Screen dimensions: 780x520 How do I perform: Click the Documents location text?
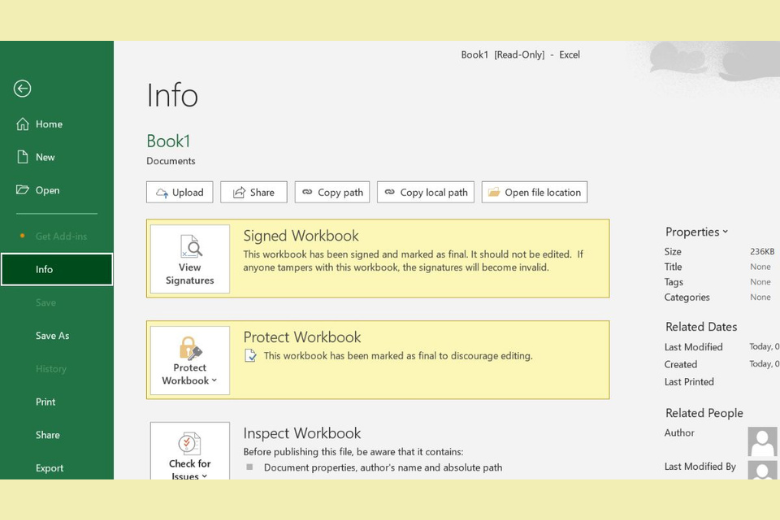click(x=171, y=161)
